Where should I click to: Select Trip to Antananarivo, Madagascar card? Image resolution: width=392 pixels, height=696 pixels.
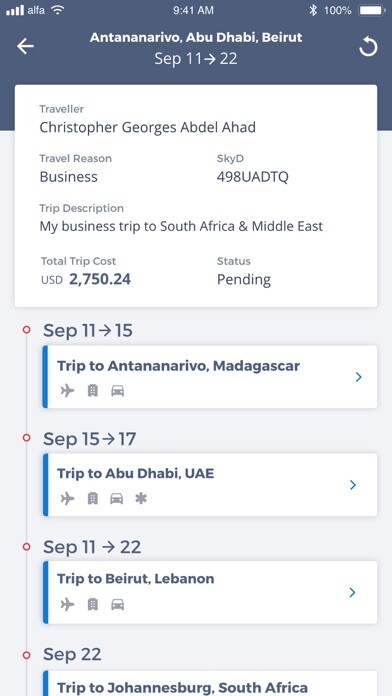pyautogui.click(x=210, y=377)
